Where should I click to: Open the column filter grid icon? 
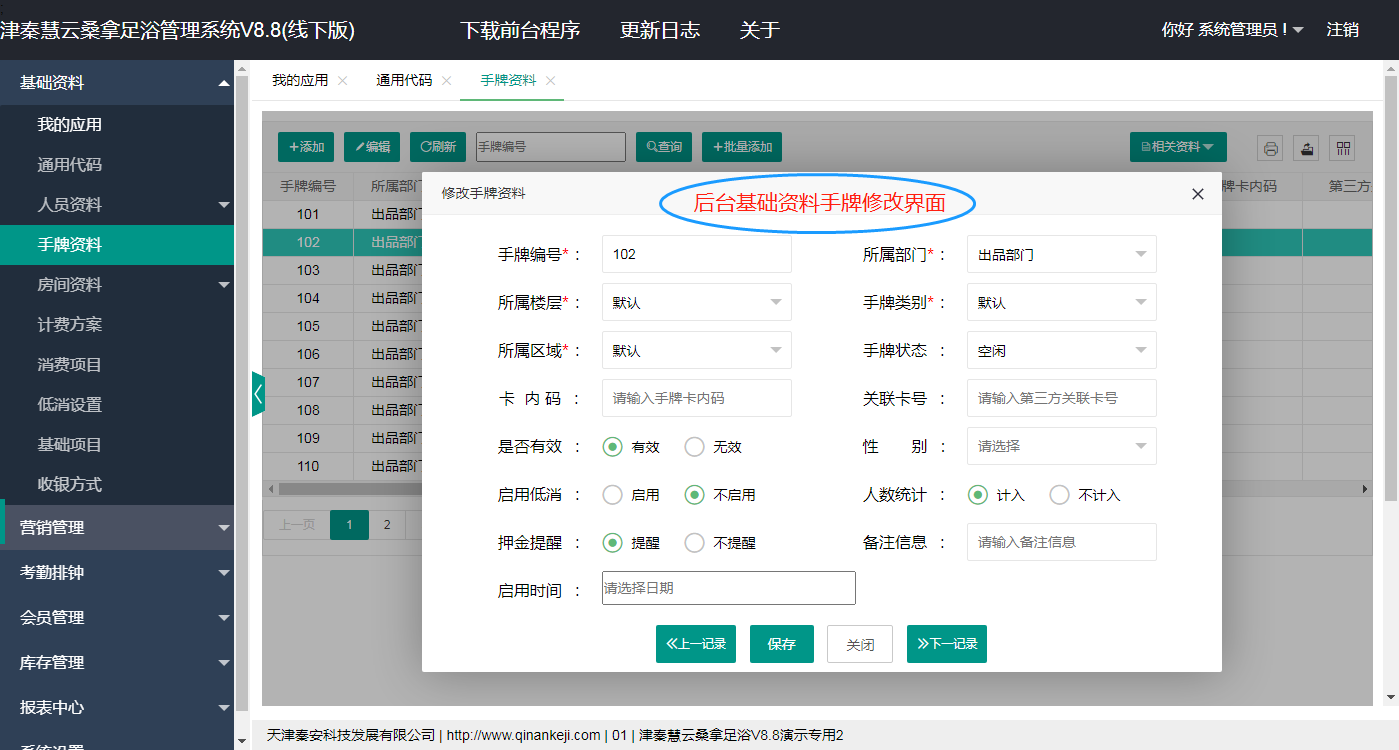click(x=1343, y=148)
